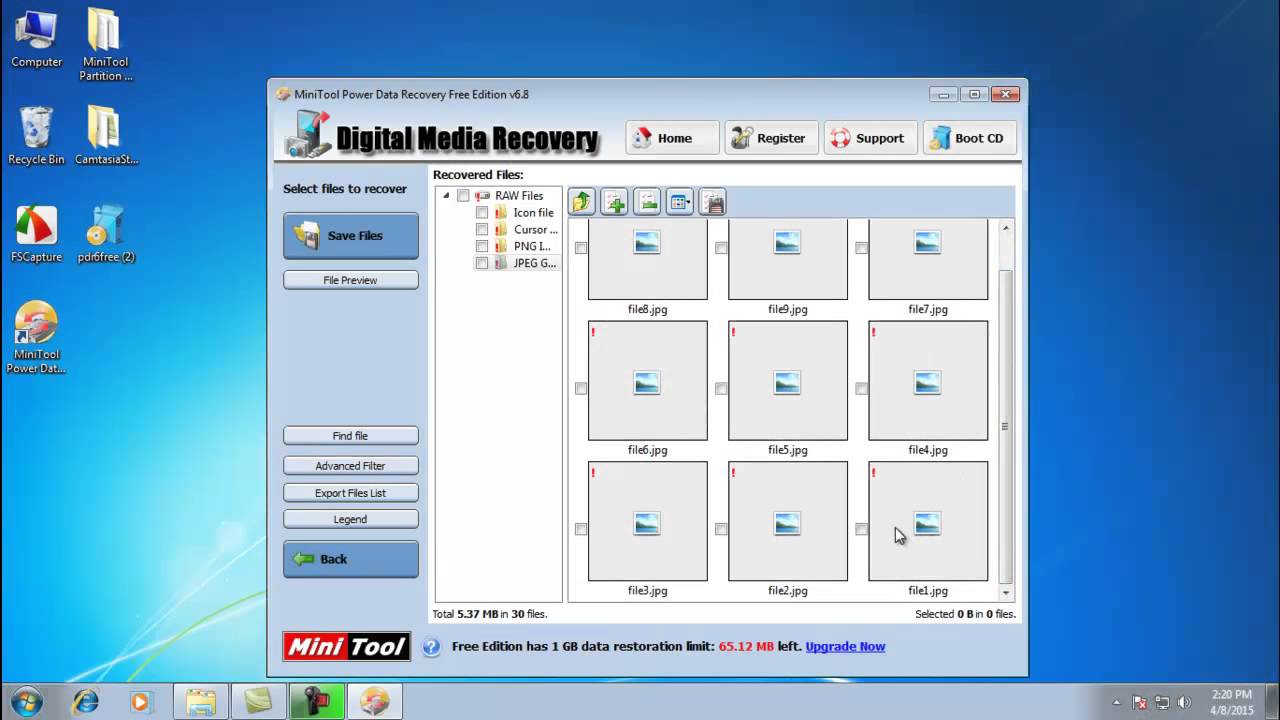The image size is (1280, 720).
Task: Click the go up folder toolbar icon
Action: 582,202
